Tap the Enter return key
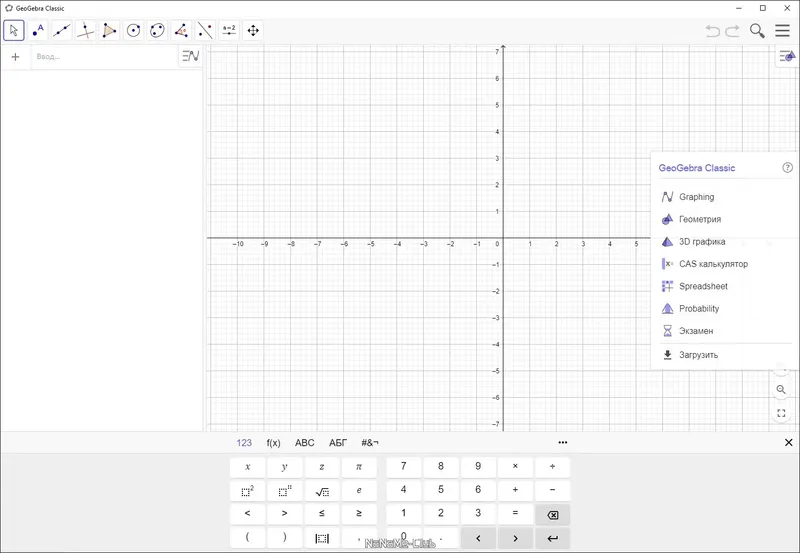800x553 pixels. [553, 538]
